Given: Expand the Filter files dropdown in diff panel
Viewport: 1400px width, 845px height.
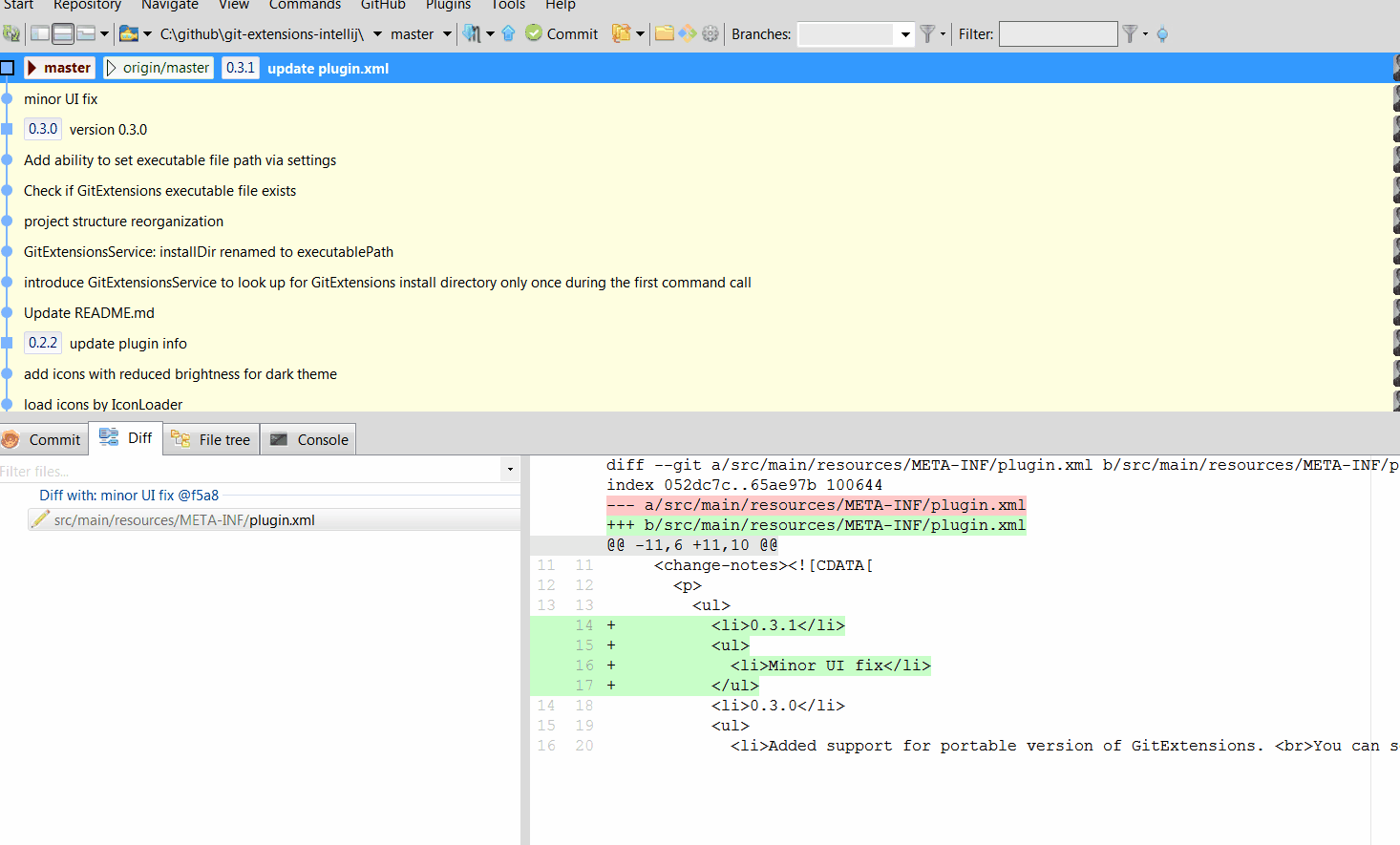Looking at the screenshot, I should click(510, 469).
